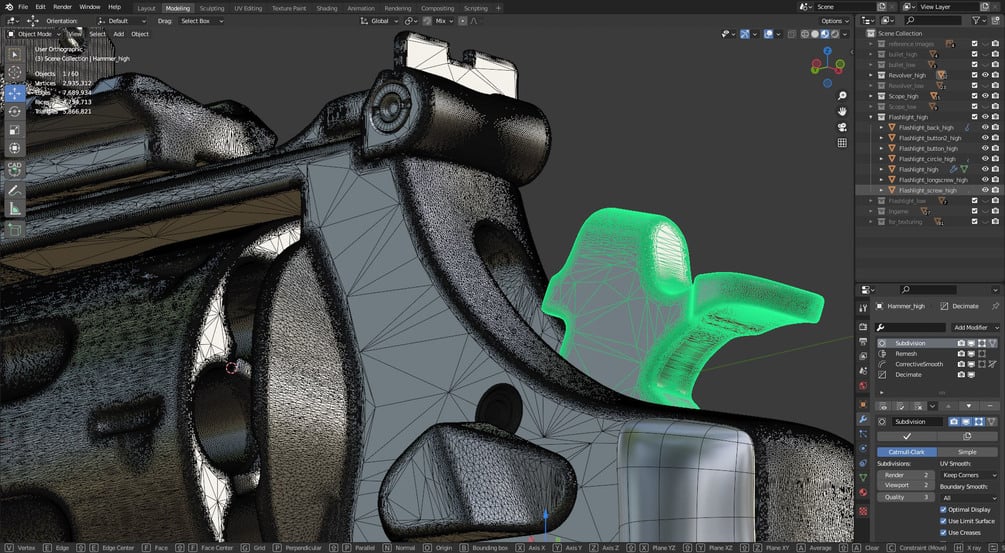1005x553 pixels.
Task: Select the Annotate tool in toolbar
Action: click(14, 190)
